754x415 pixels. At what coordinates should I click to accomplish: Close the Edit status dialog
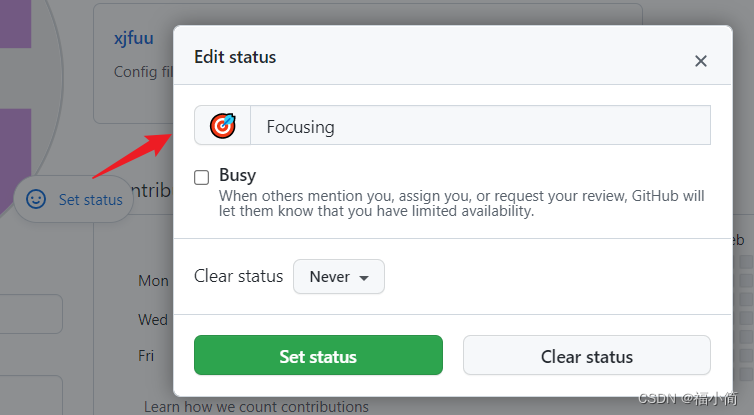[x=701, y=61]
